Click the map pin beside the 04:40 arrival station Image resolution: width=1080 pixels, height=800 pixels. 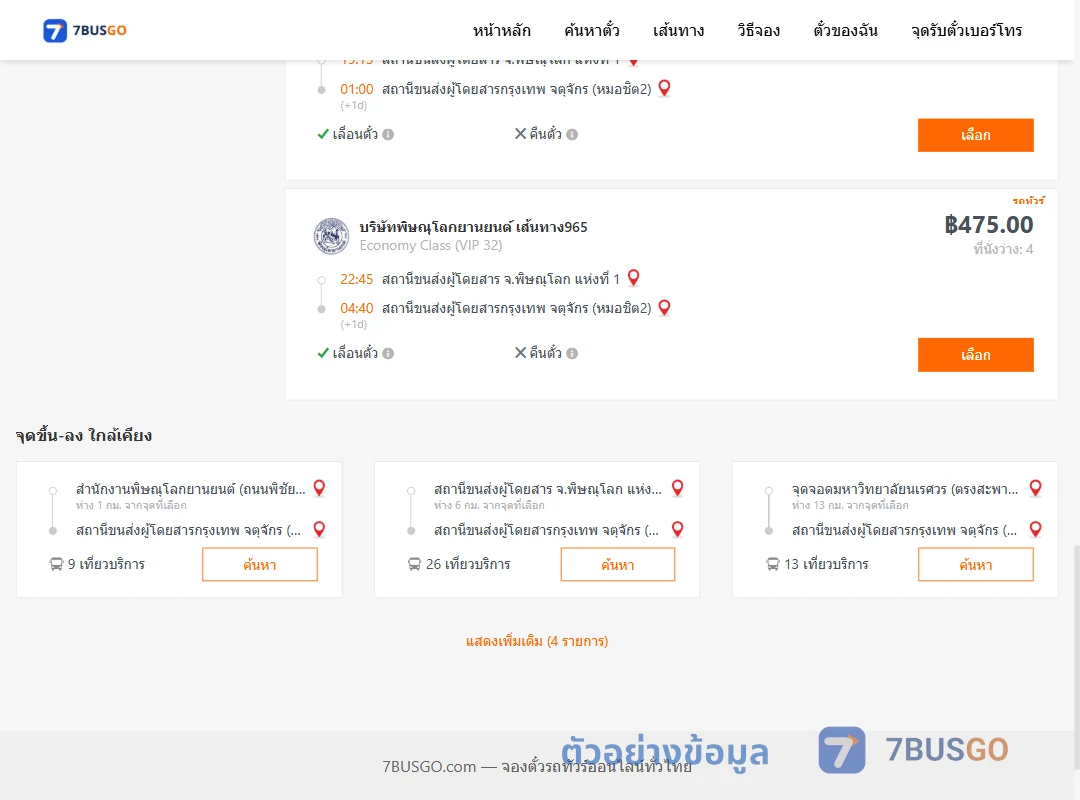(665, 307)
